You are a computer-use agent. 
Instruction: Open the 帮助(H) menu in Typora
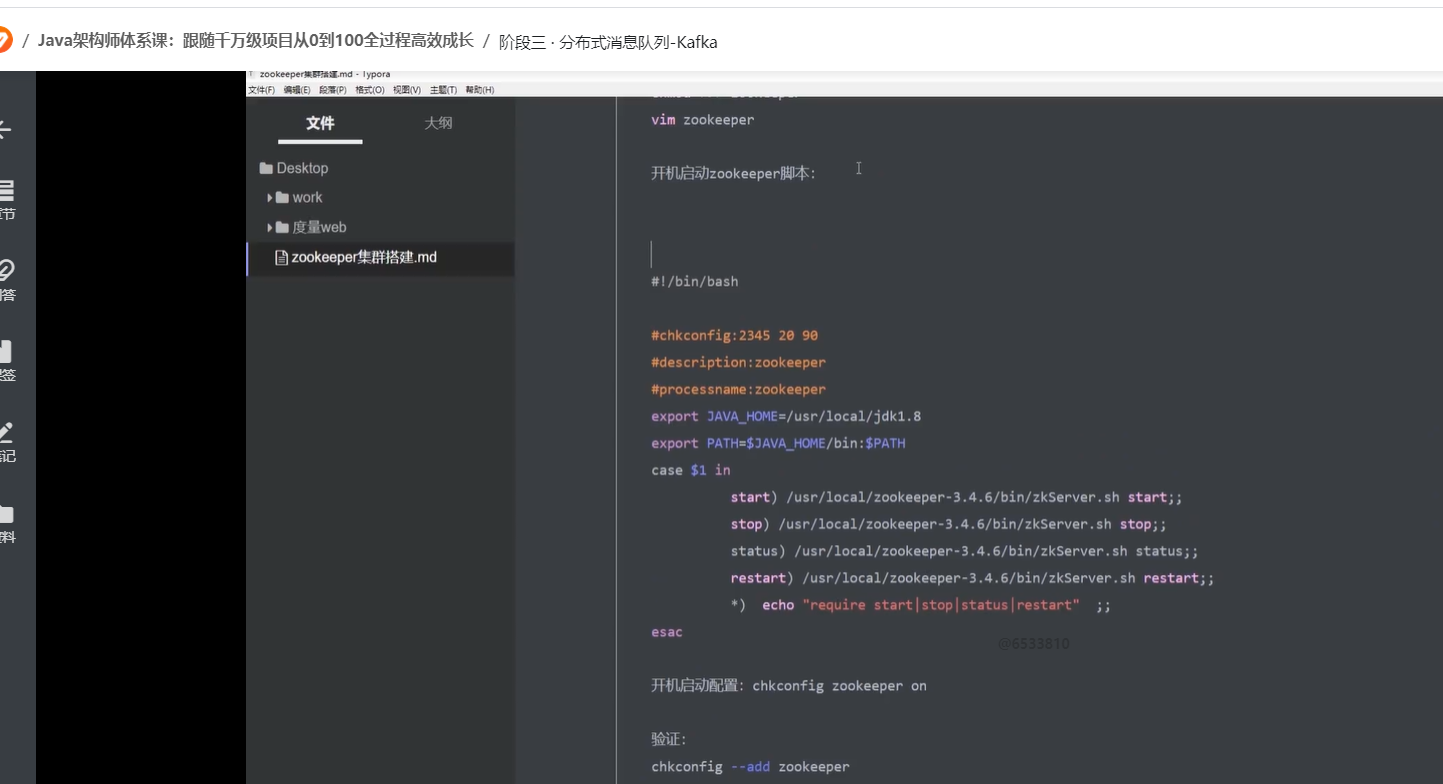[479, 90]
